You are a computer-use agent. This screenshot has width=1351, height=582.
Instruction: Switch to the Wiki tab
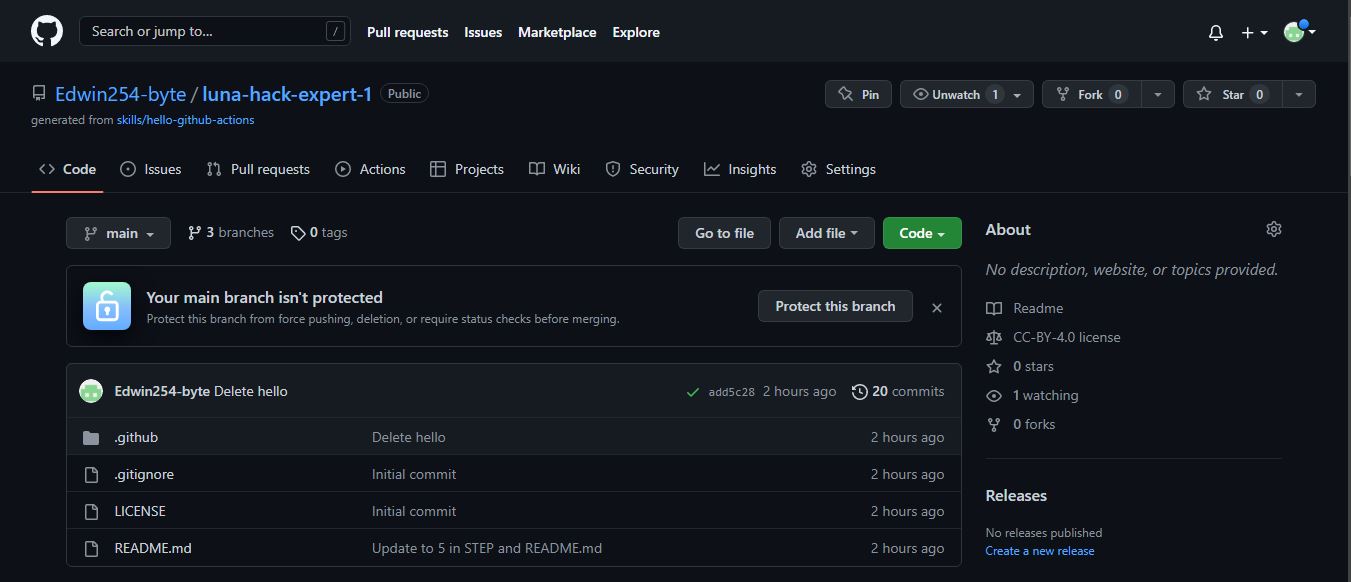554,169
